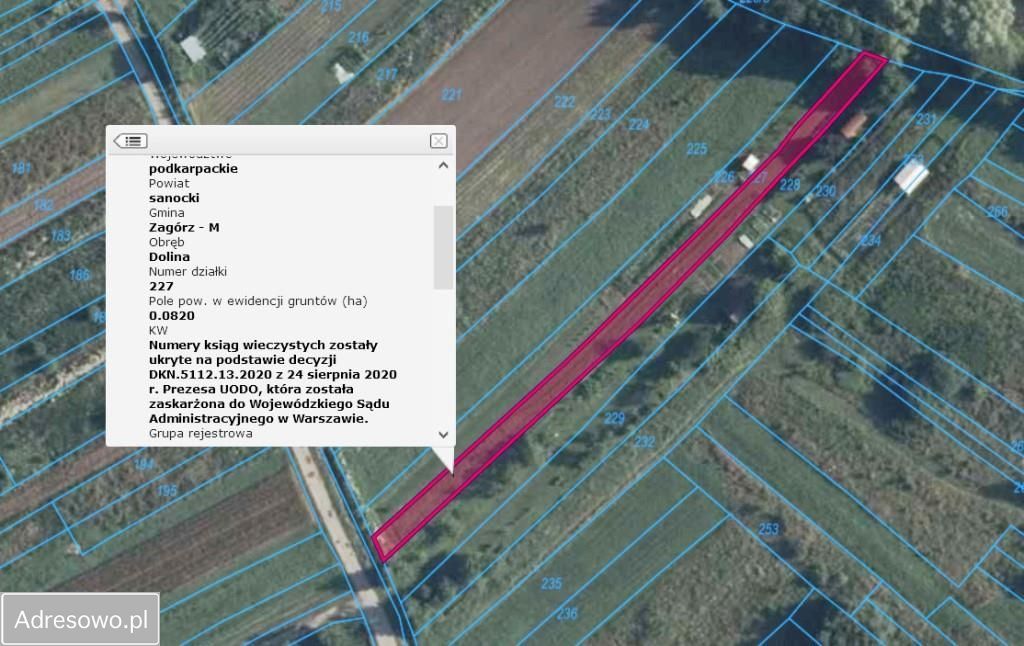The height and width of the screenshot is (646, 1024).
Task: Click the list-back icon in the popup header
Action: (x=130, y=141)
